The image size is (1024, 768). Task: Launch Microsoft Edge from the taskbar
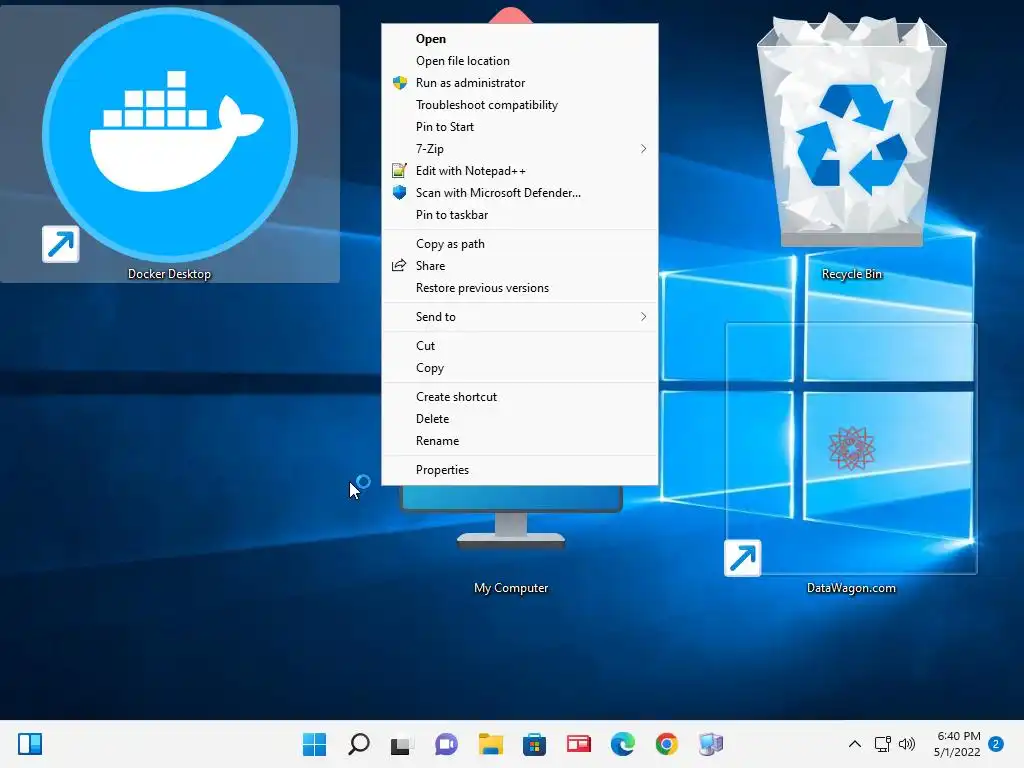(622, 744)
